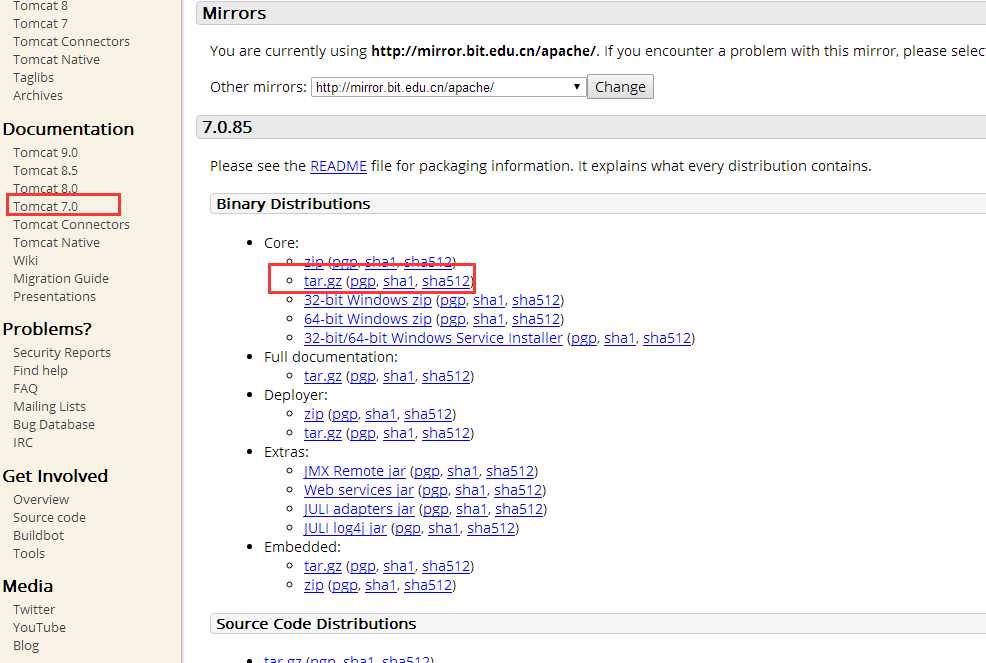Open the Buildbot link
Viewport: 986px width, 663px height.
click(38, 536)
